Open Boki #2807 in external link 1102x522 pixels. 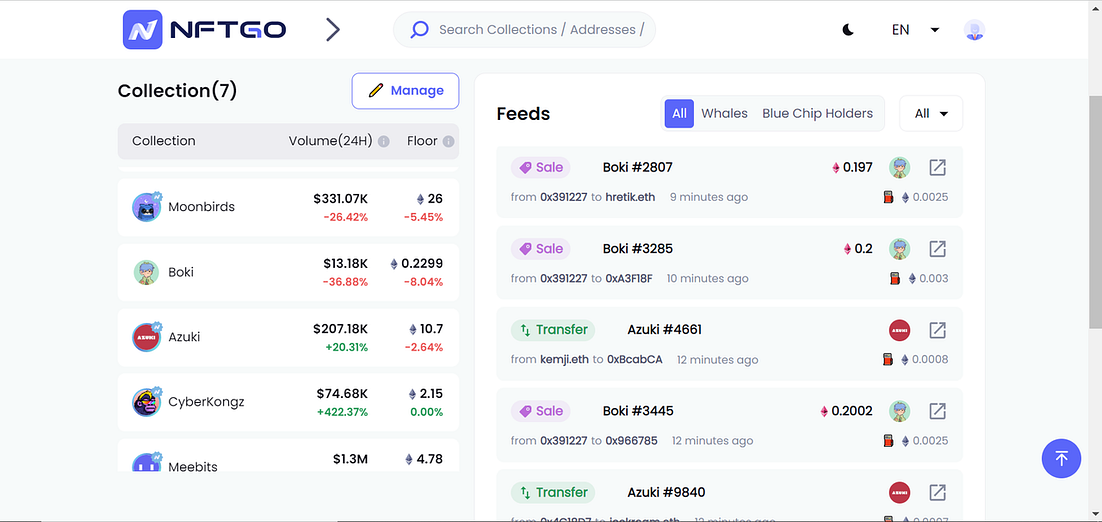[938, 167]
